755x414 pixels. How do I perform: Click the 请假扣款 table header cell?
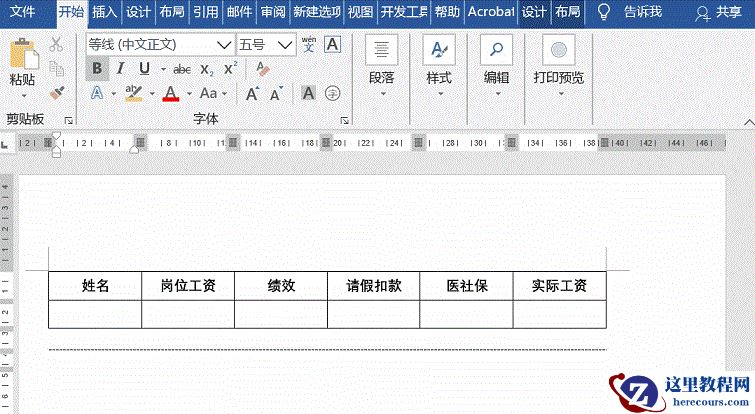[374, 285]
